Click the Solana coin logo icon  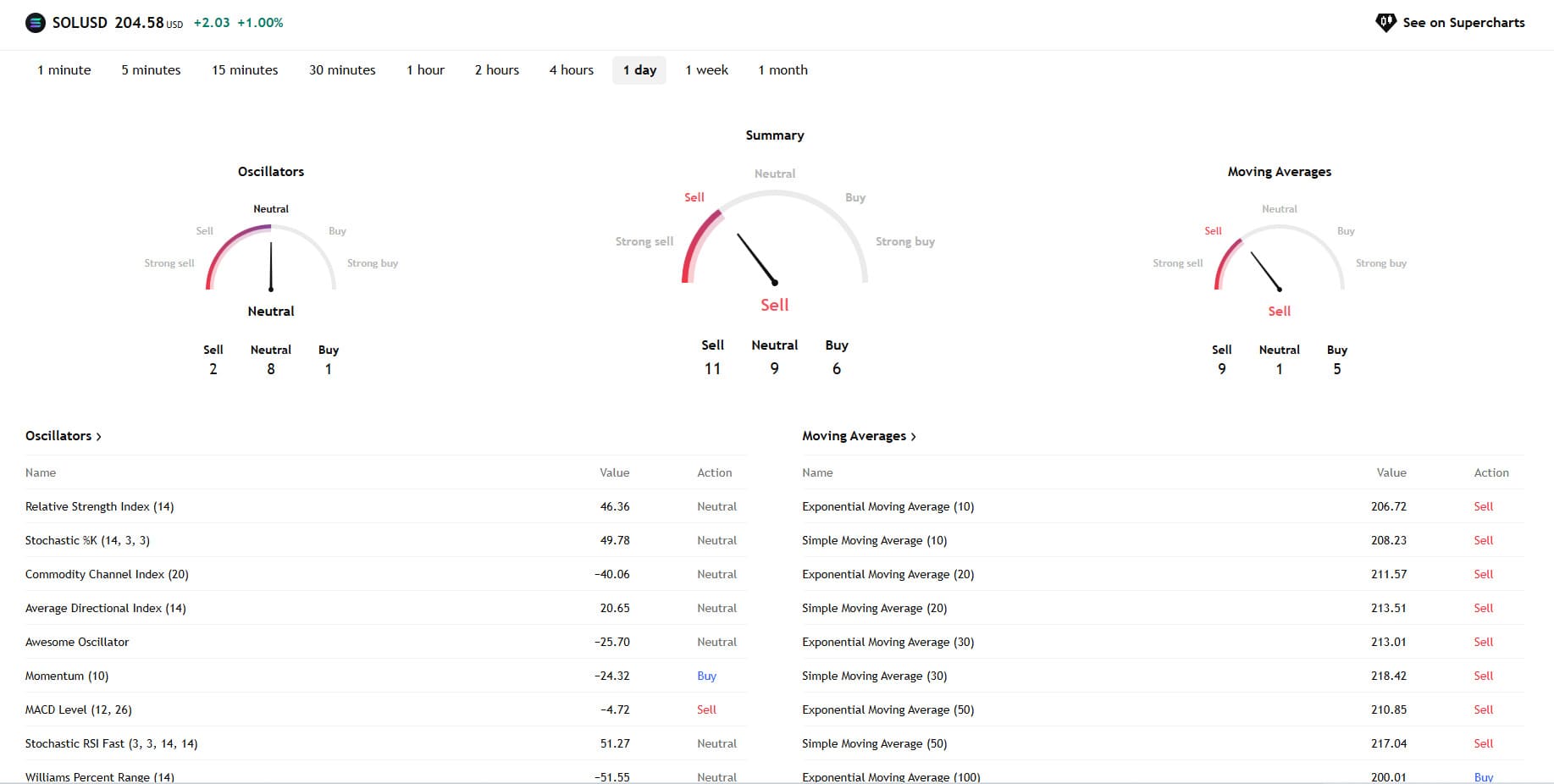(36, 23)
